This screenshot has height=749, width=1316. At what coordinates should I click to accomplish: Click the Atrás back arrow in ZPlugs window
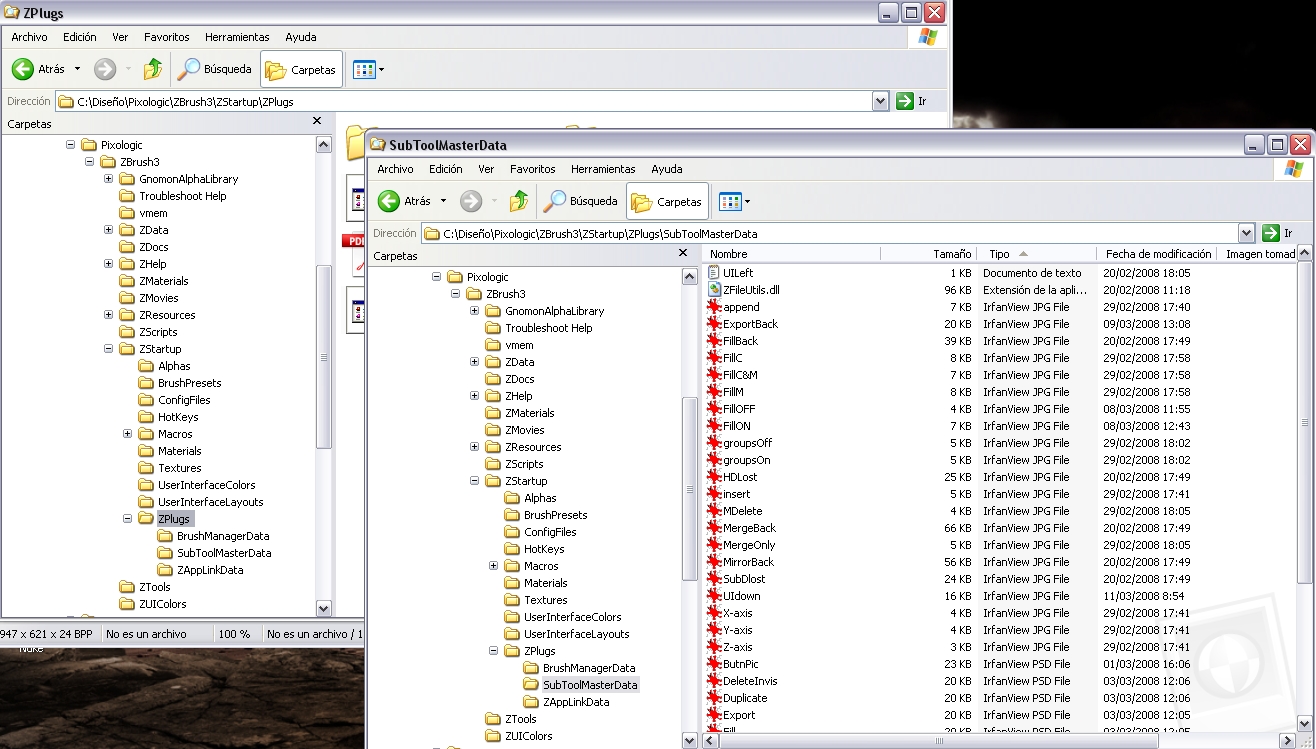23,69
